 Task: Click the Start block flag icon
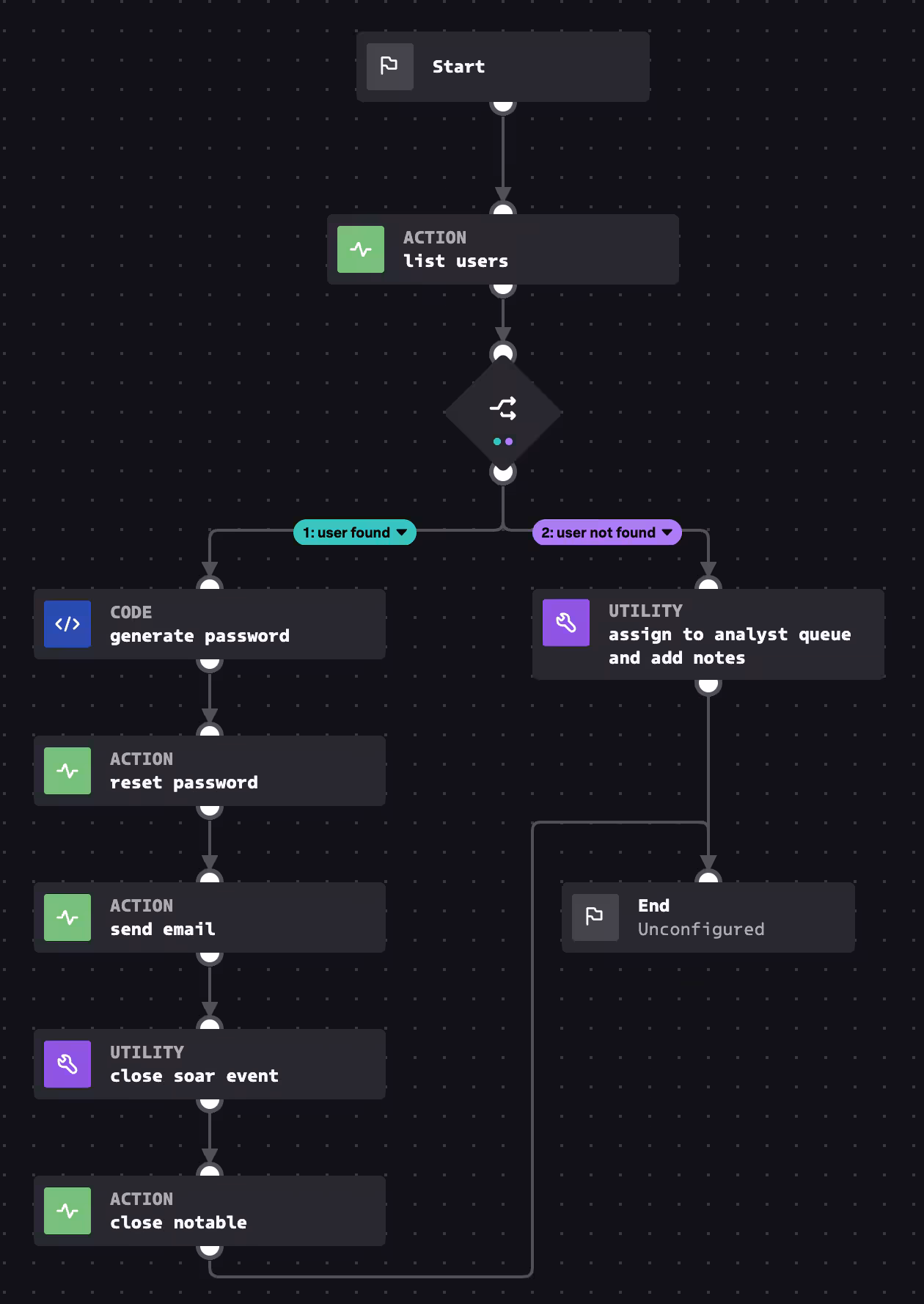tap(389, 67)
